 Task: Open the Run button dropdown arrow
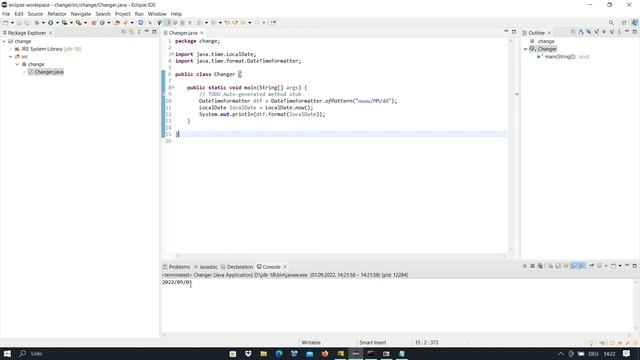[x=57, y=23]
